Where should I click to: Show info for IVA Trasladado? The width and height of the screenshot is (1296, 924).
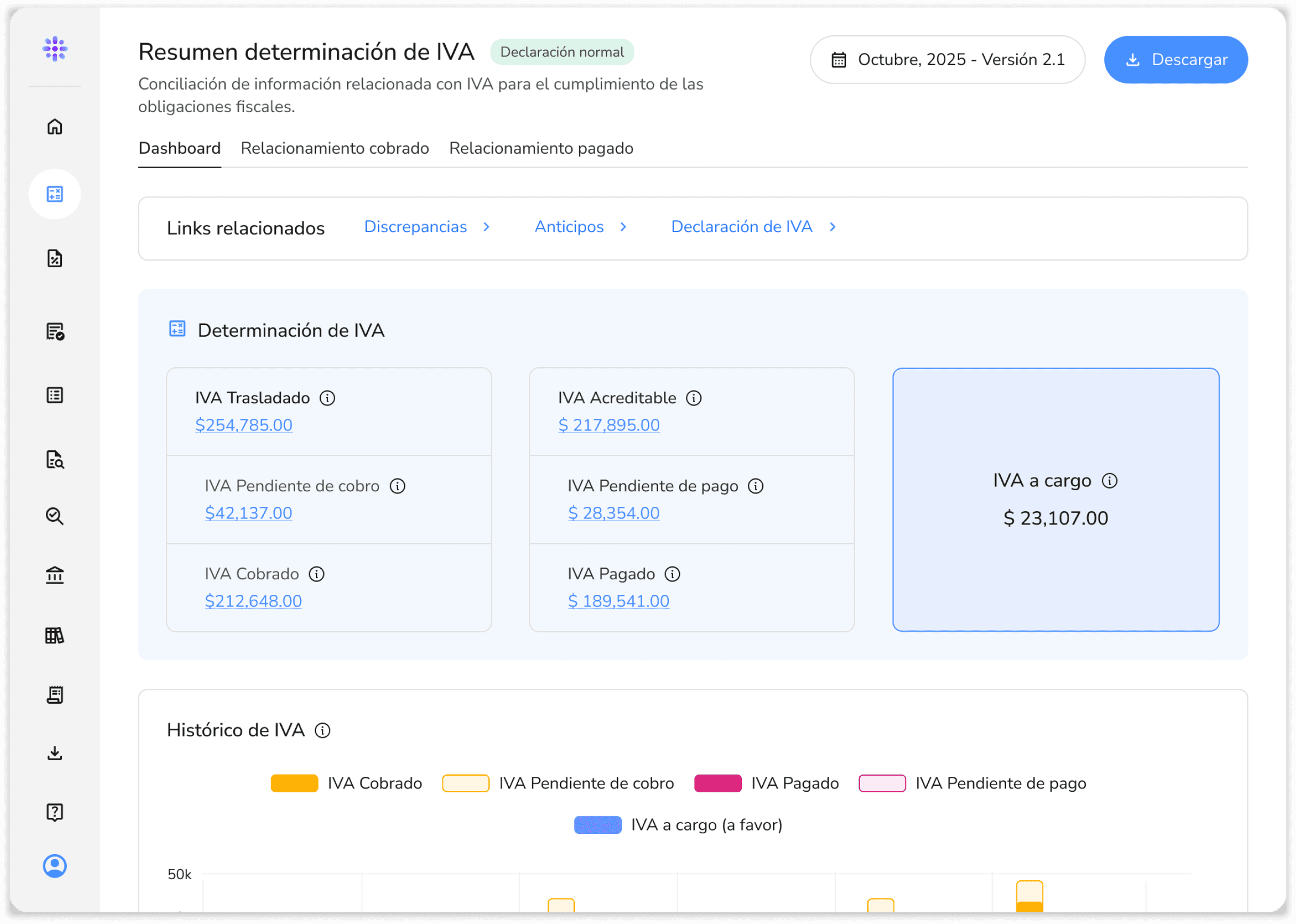(327, 397)
